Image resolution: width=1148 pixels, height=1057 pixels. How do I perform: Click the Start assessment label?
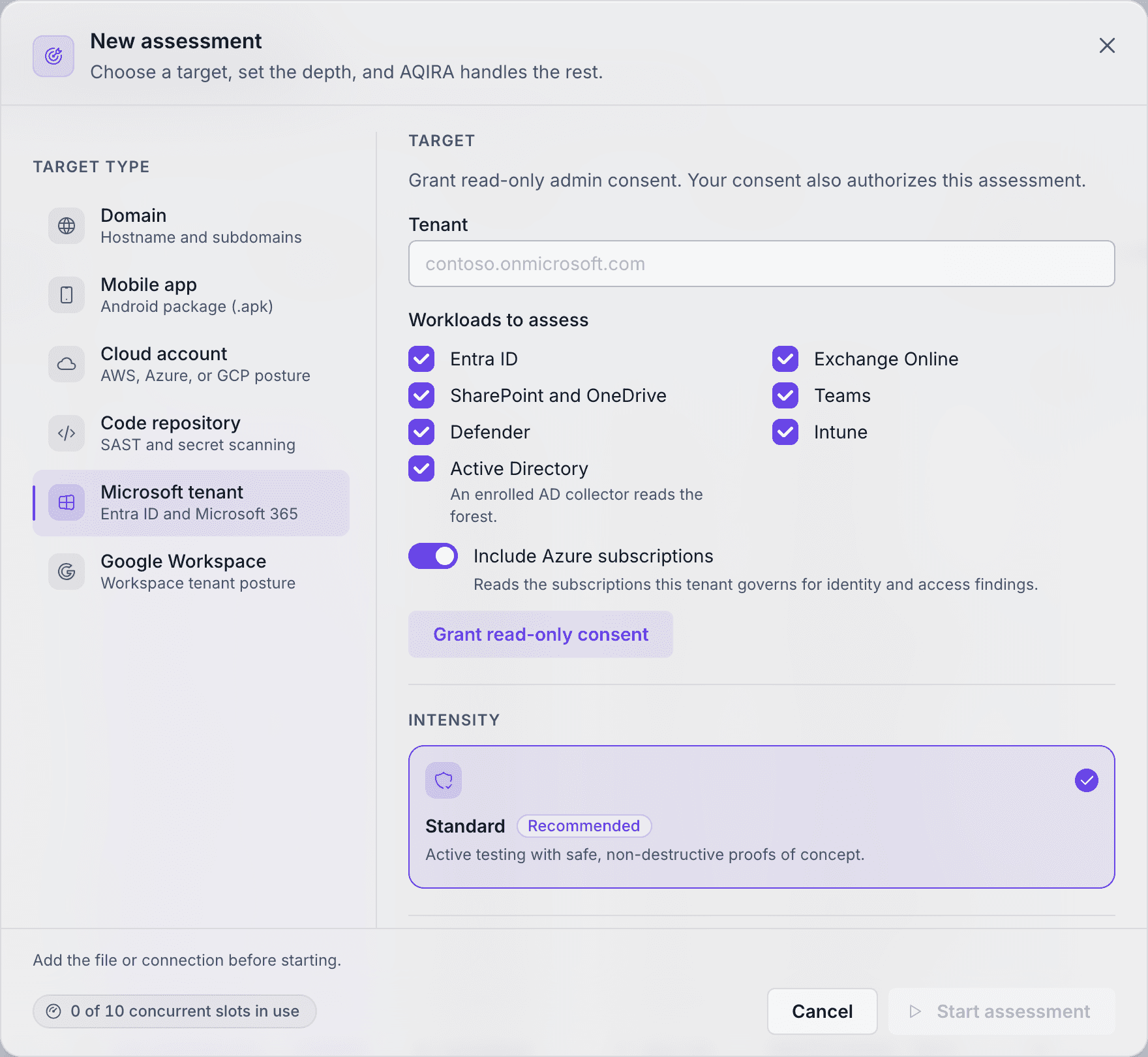[1014, 1011]
